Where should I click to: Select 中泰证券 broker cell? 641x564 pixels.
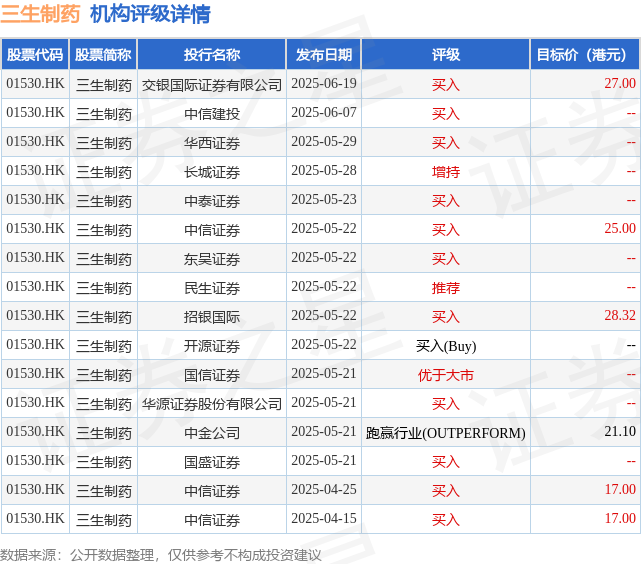click(x=212, y=201)
